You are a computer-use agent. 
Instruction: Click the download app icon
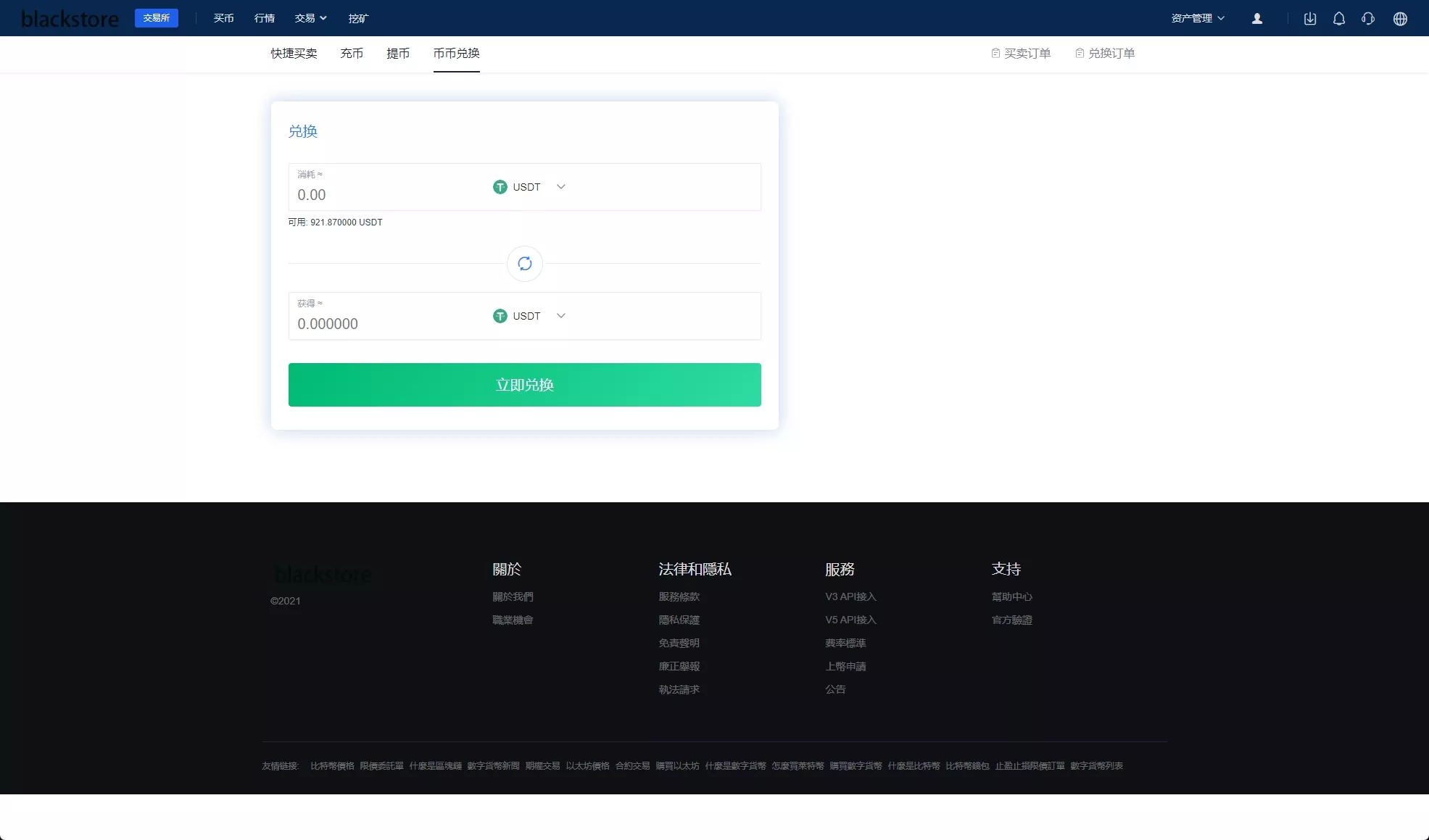[x=1310, y=19]
